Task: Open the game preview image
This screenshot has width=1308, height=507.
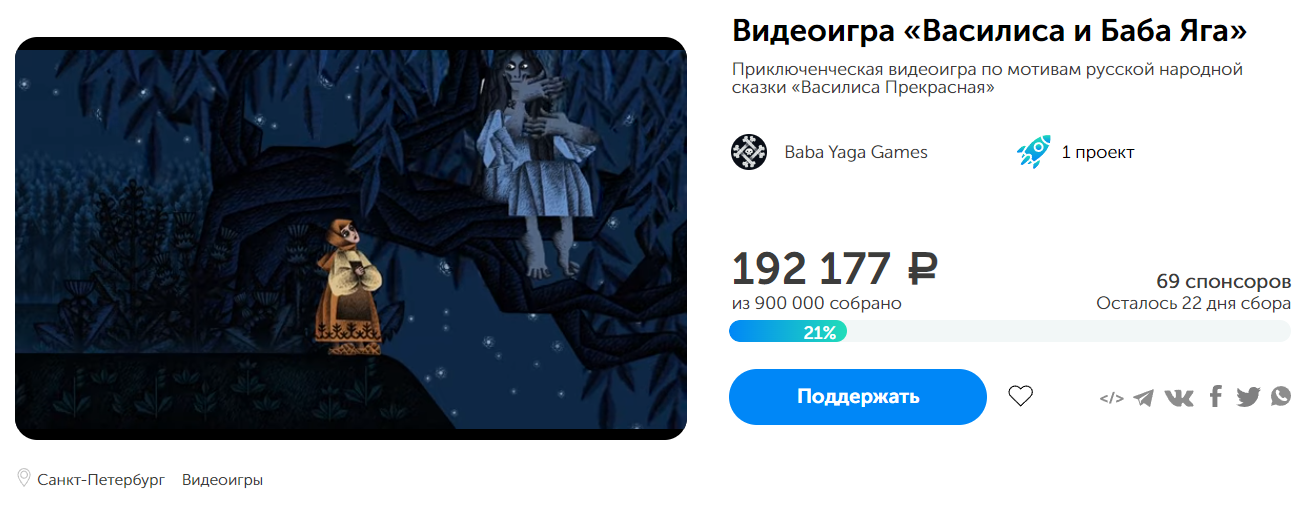Action: (351, 238)
